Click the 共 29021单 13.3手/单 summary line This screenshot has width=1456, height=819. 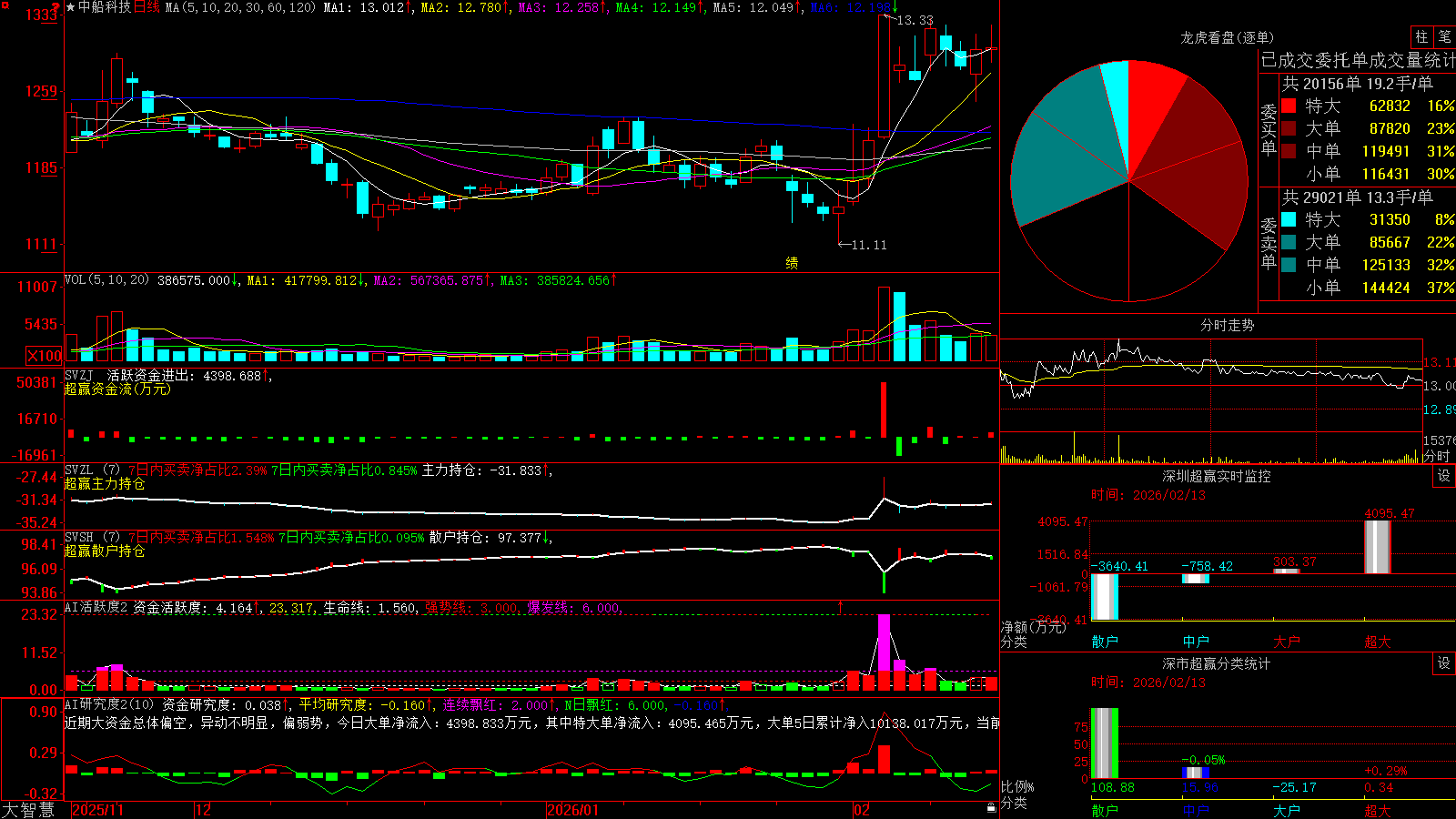coord(1357,197)
